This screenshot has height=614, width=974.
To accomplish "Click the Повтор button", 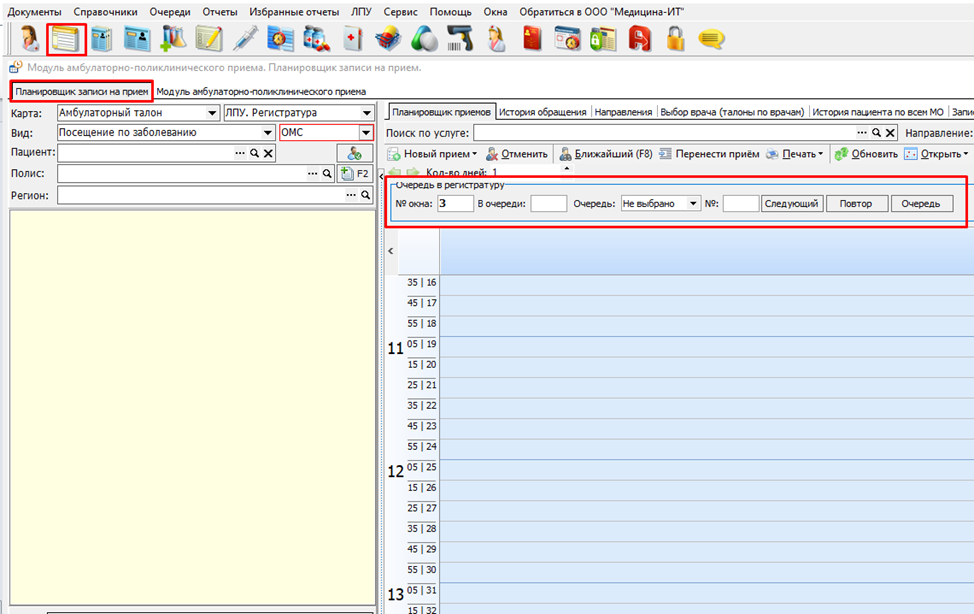I will [x=856, y=204].
